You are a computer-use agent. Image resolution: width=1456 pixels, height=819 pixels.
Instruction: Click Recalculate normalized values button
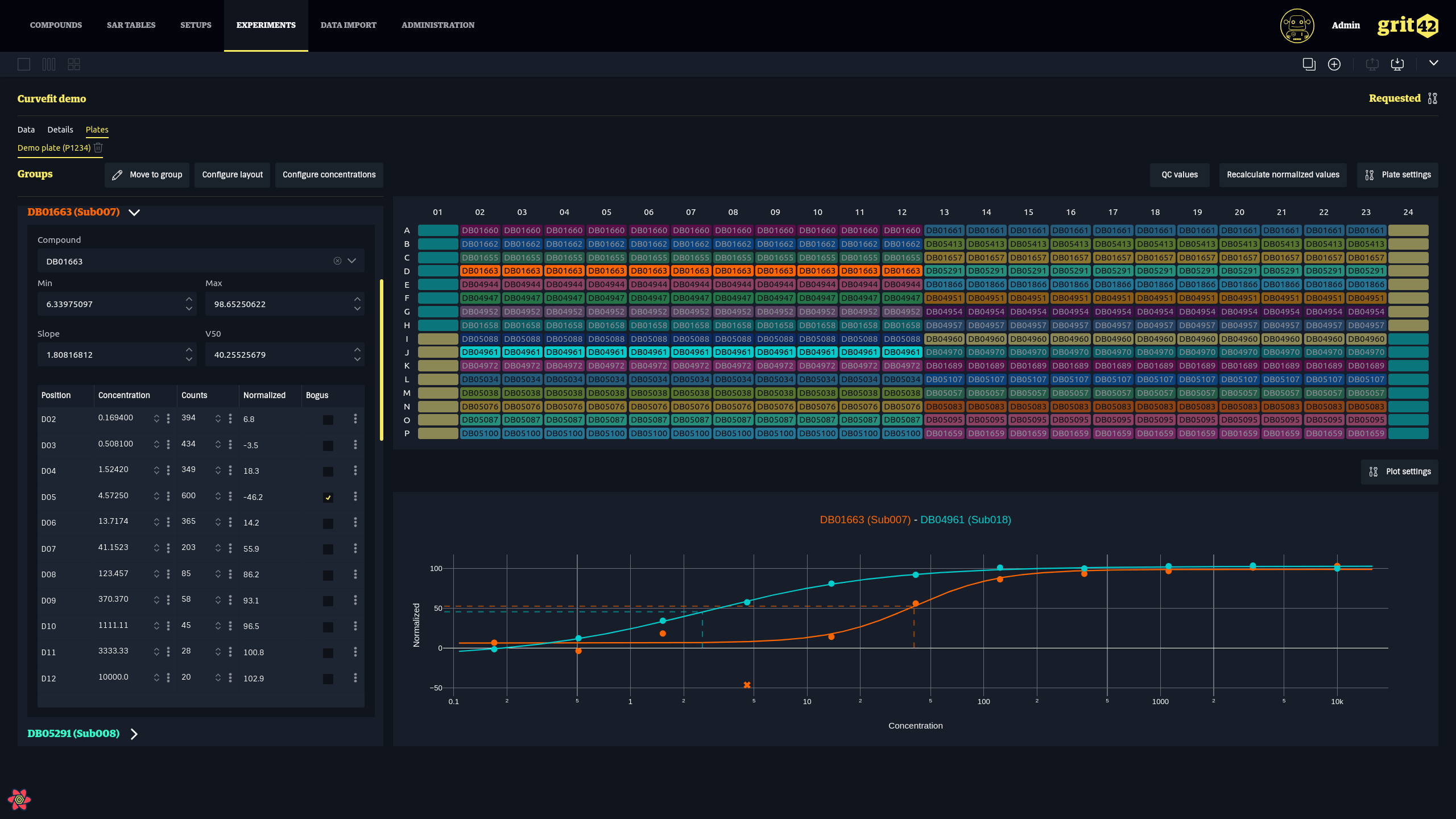click(1283, 175)
